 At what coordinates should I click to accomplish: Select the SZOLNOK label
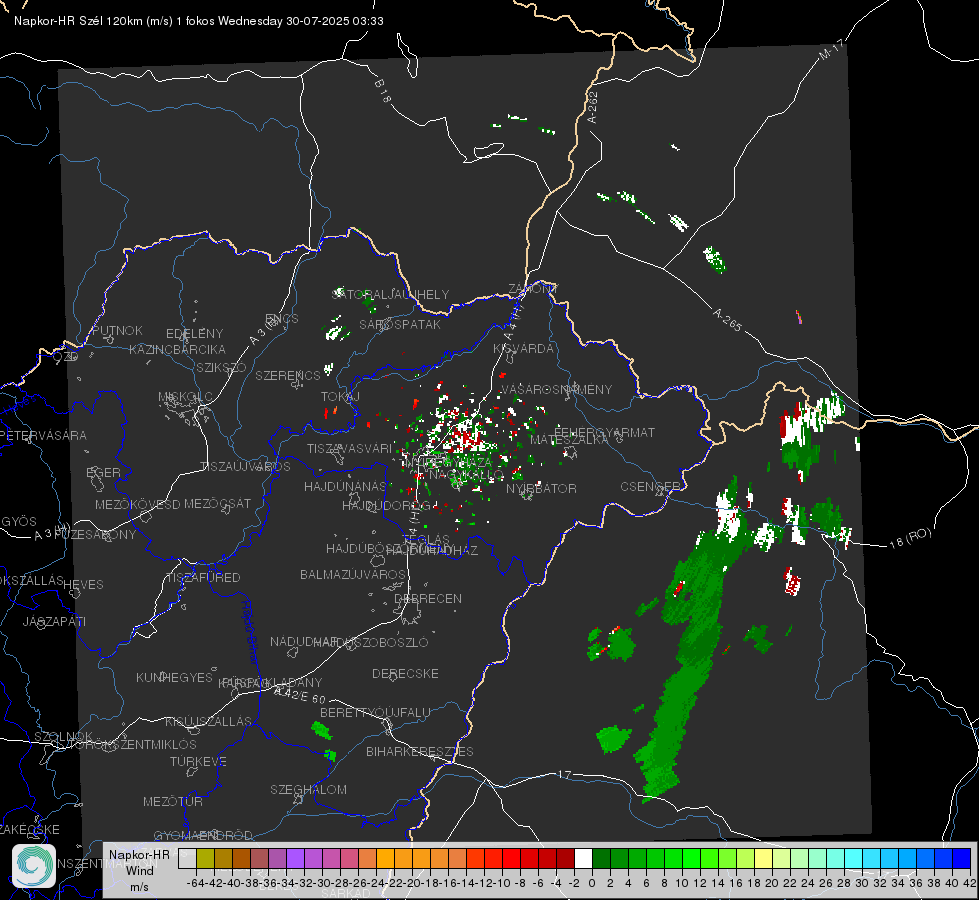[63, 736]
